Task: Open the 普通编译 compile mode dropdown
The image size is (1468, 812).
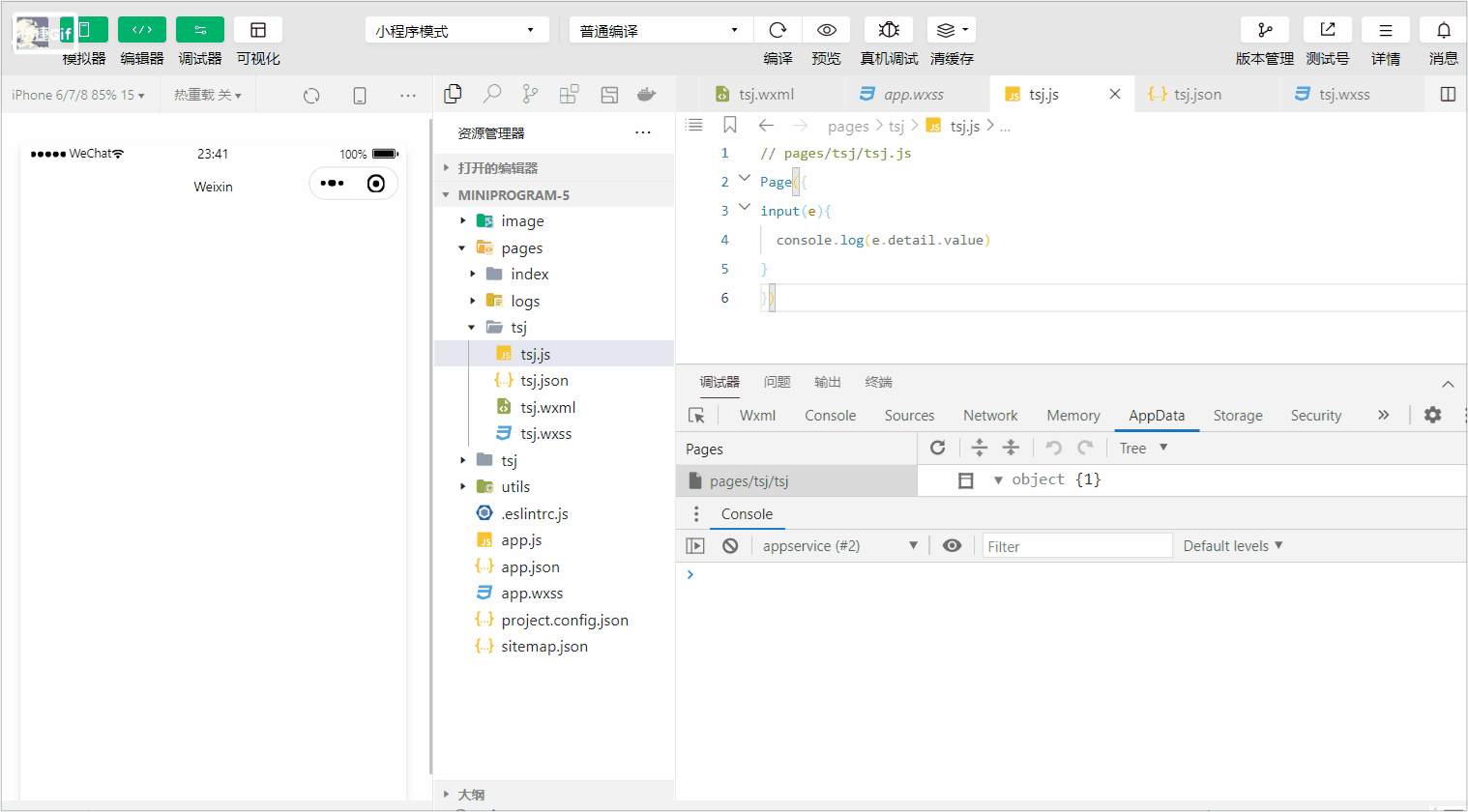Action: (x=661, y=30)
